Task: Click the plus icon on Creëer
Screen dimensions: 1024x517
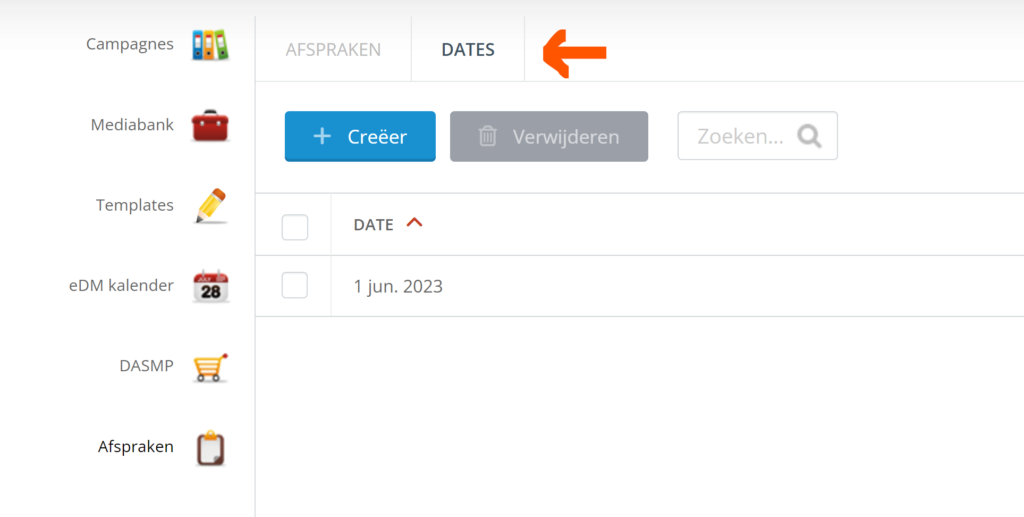Action: pos(322,136)
